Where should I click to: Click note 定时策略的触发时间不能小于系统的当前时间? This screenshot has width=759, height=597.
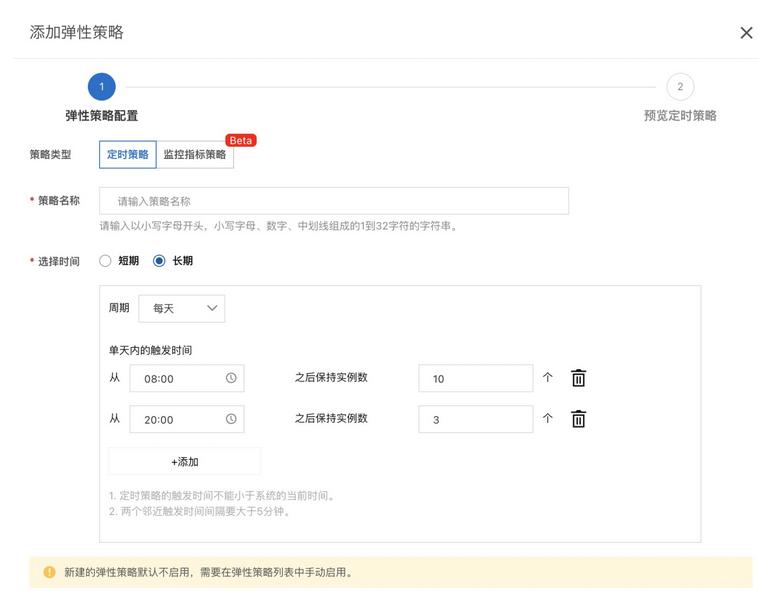coord(222,496)
